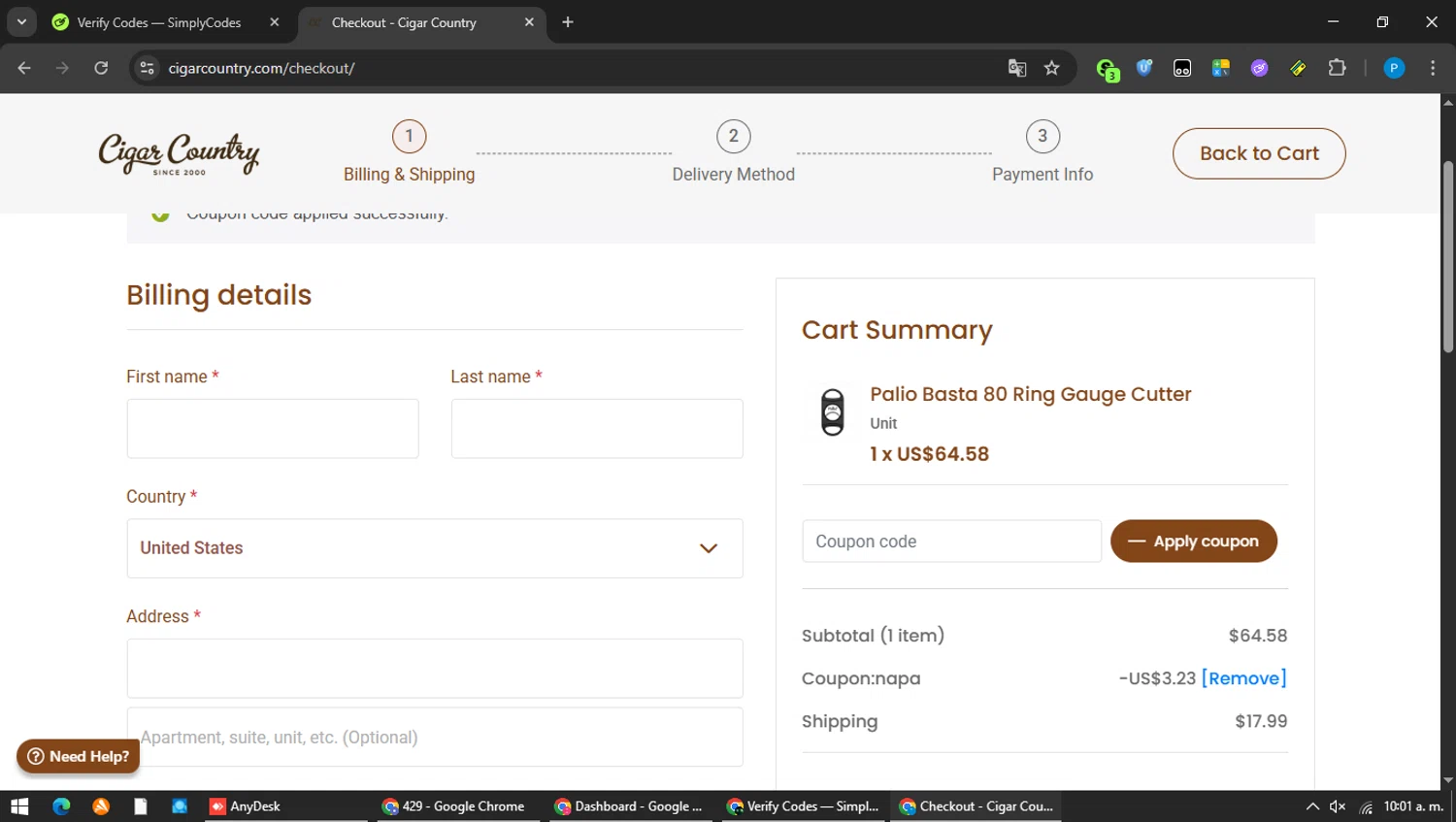Click the network tray icon
Viewport: 1456px width, 822px height.
1366,806
